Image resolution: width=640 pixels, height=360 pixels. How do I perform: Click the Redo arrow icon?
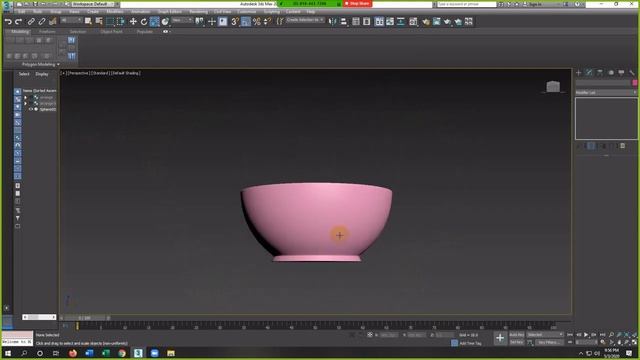18,22
